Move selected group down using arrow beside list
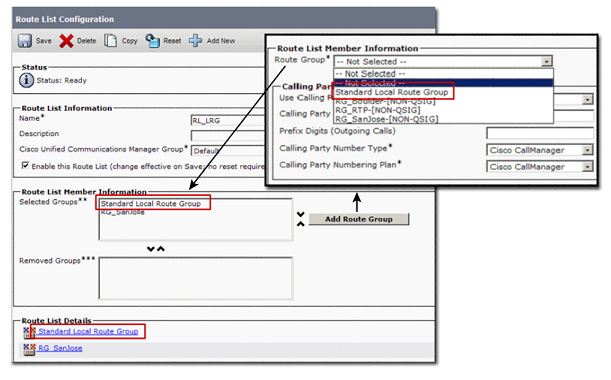This screenshot has height=380, width=611. pos(300,214)
